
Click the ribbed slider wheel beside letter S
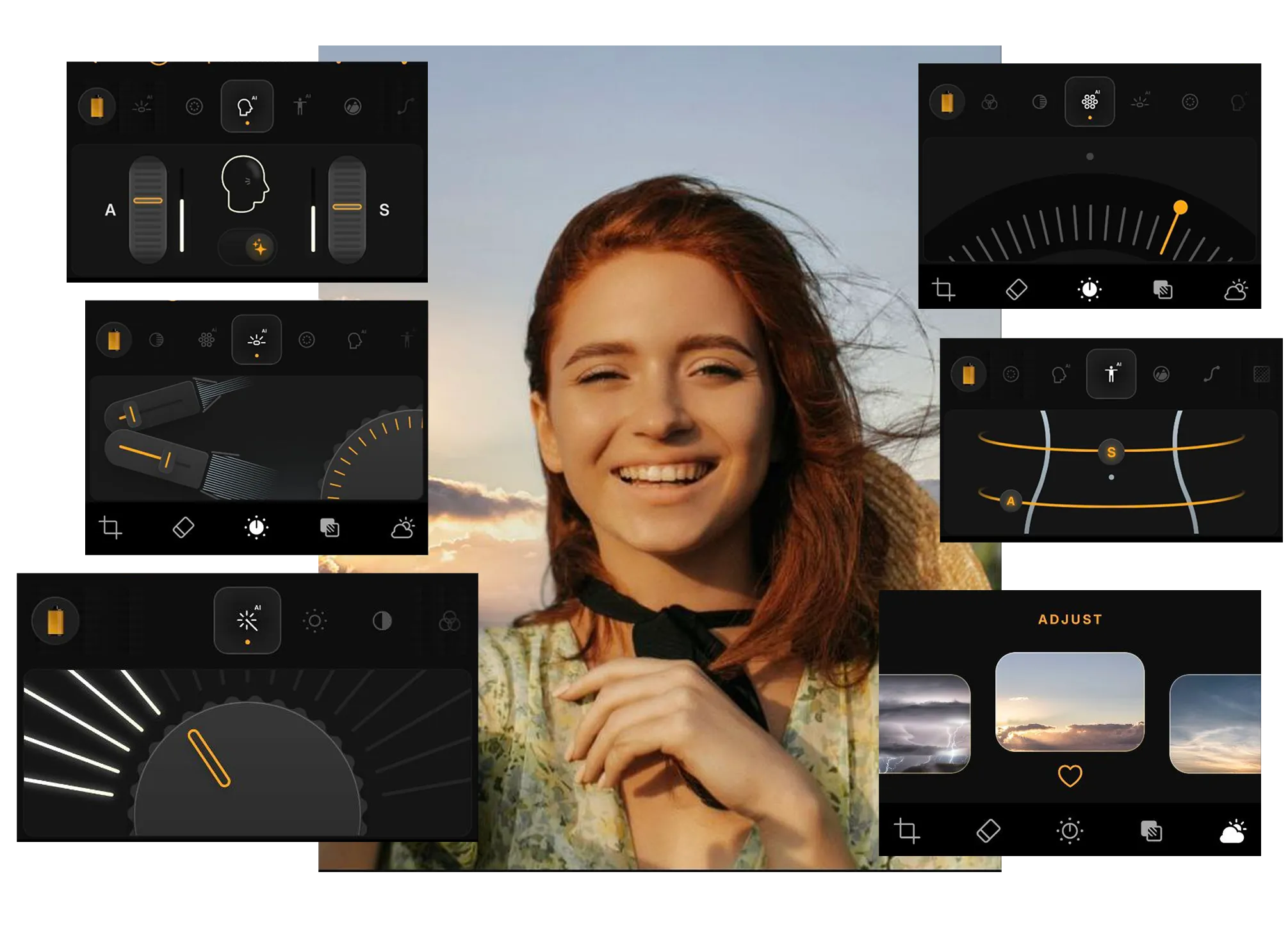(347, 209)
